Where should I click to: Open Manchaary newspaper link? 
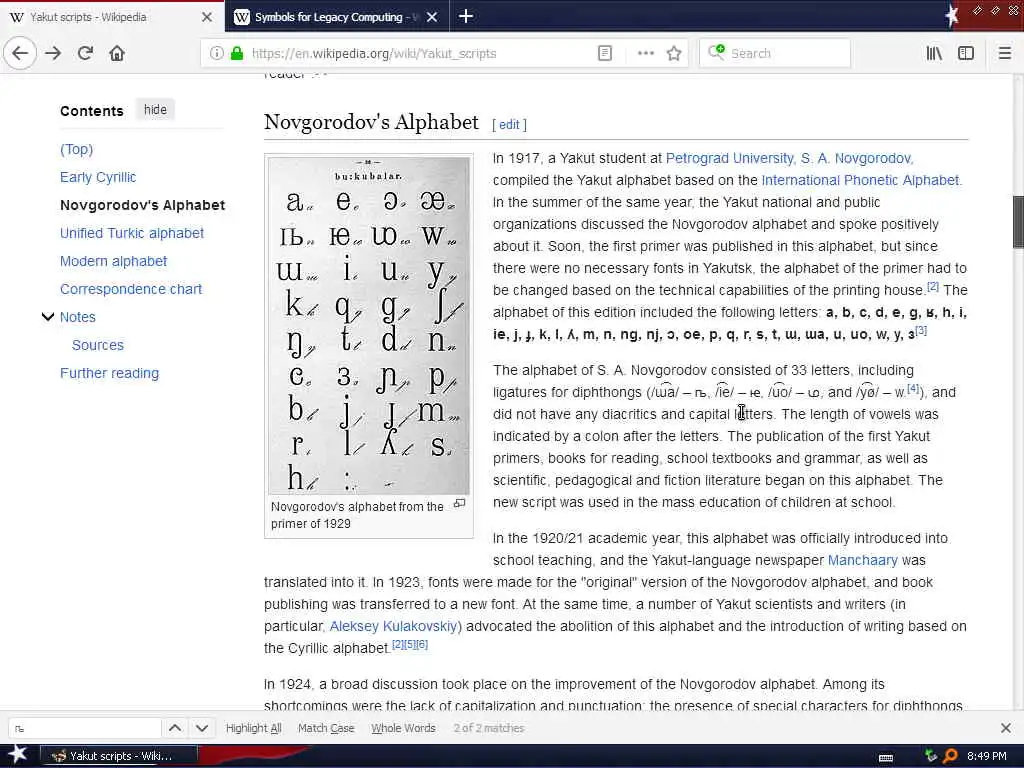(x=862, y=560)
